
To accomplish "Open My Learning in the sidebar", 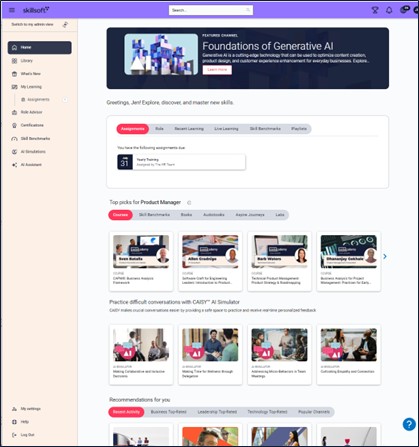I will click(31, 87).
